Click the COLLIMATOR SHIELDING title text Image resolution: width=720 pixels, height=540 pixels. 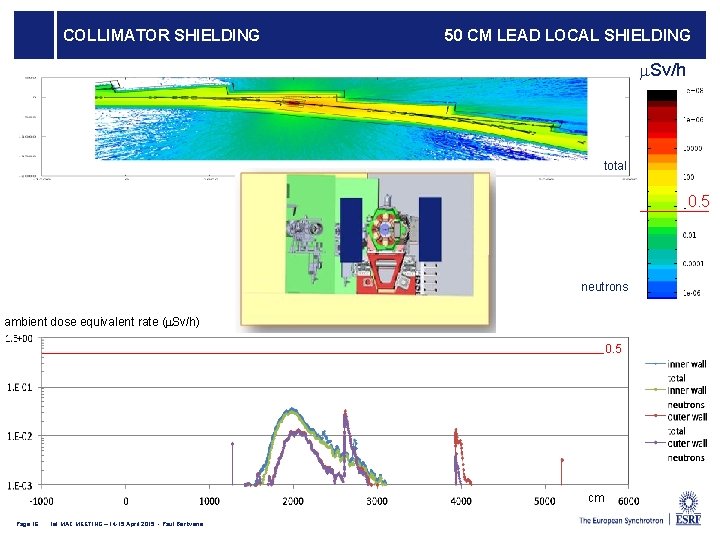(x=161, y=35)
